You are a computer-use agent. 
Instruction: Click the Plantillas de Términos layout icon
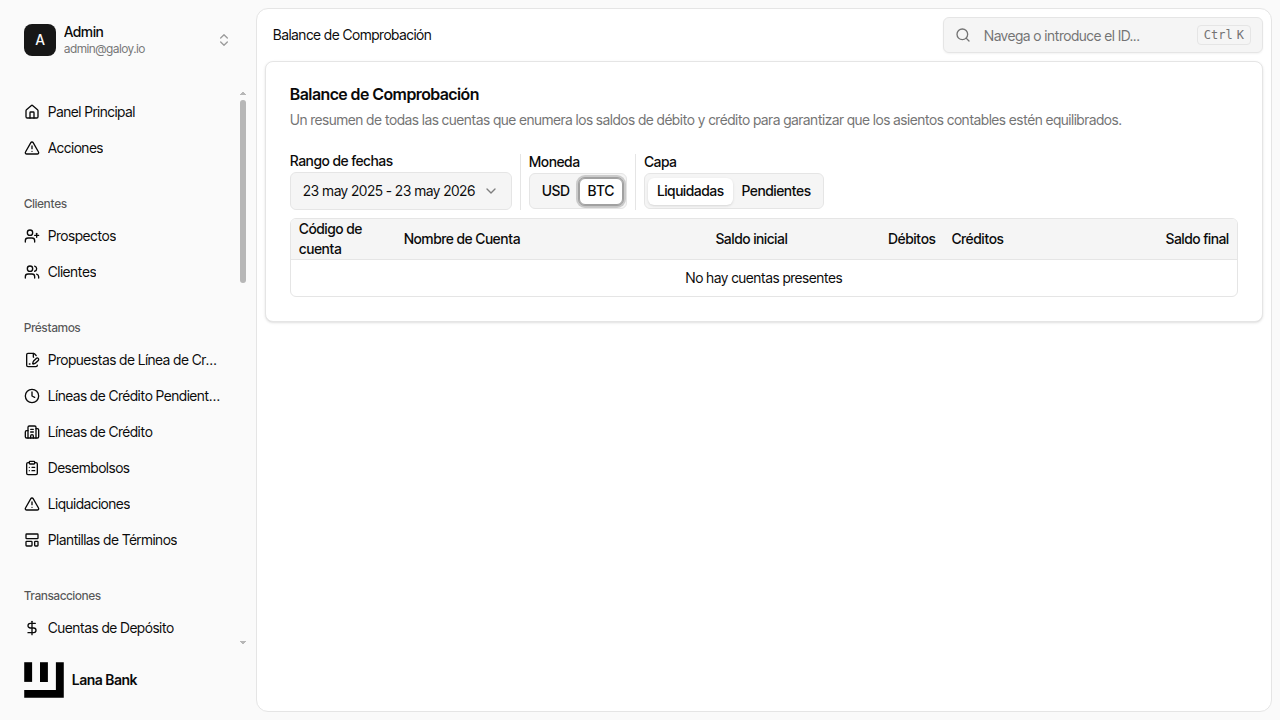coord(32,540)
